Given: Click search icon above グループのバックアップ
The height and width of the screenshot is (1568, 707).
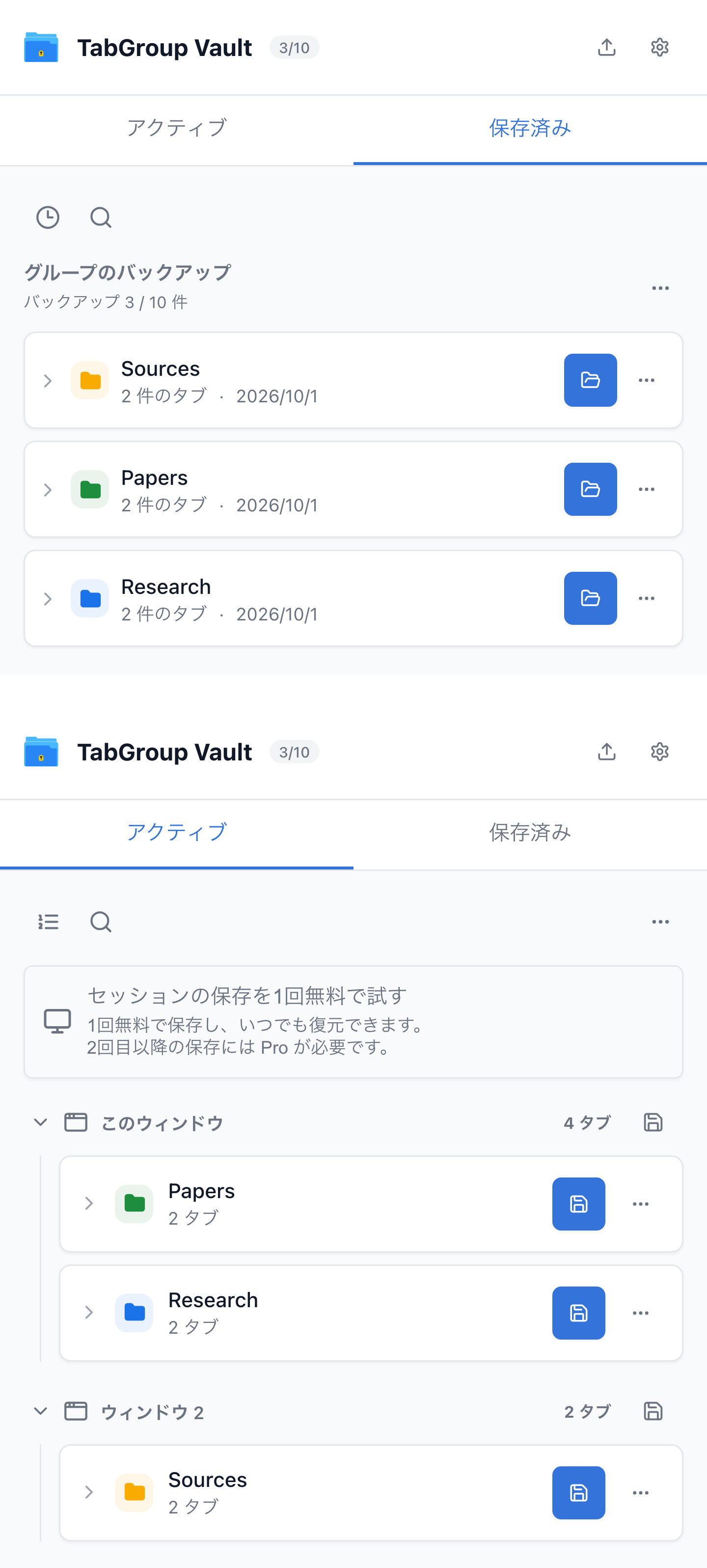Looking at the screenshot, I should [101, 217].
